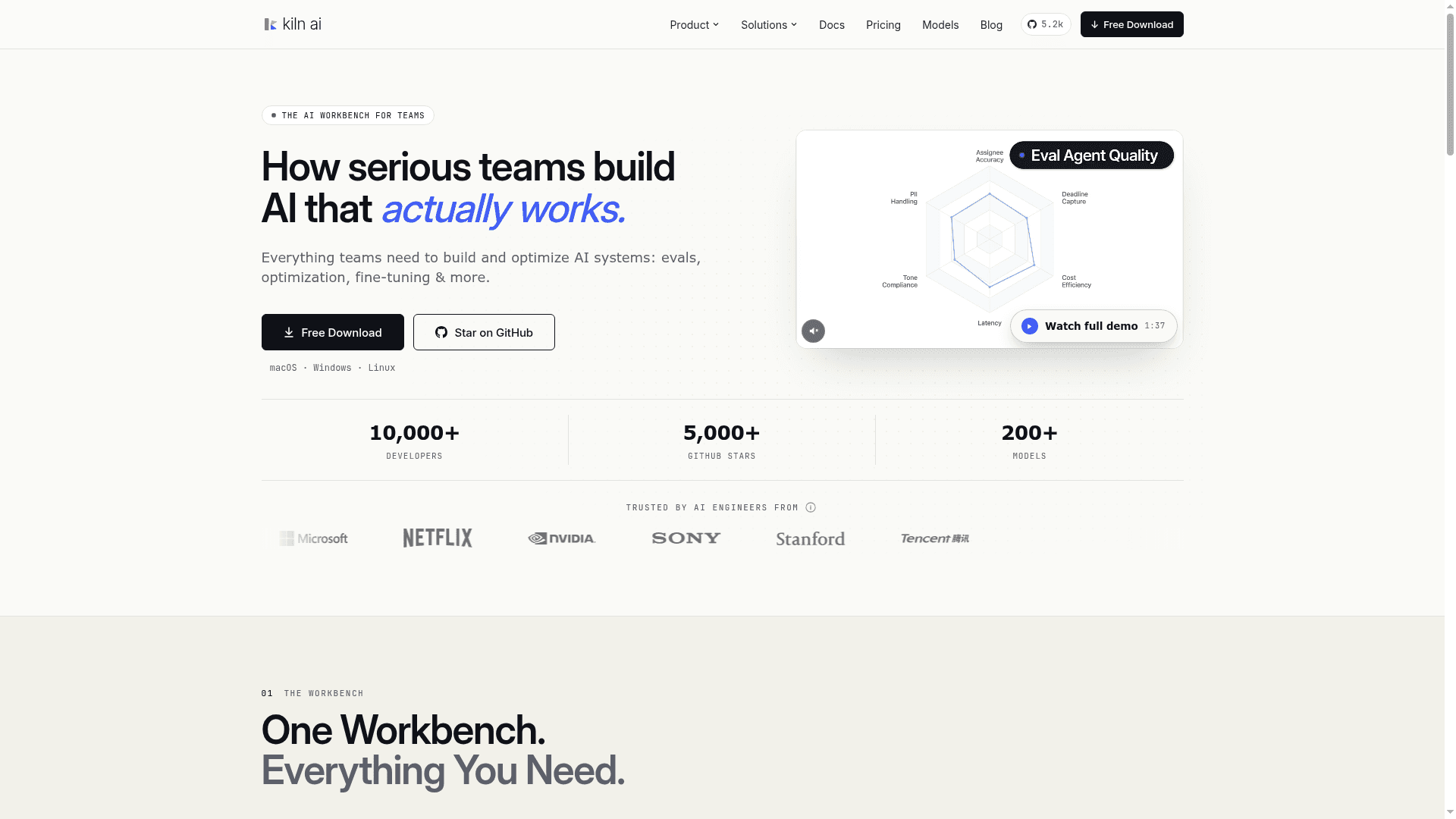Click the demo video radar chart thumbnail
This screenshot has height=819, width=1456.
(989, 239)
